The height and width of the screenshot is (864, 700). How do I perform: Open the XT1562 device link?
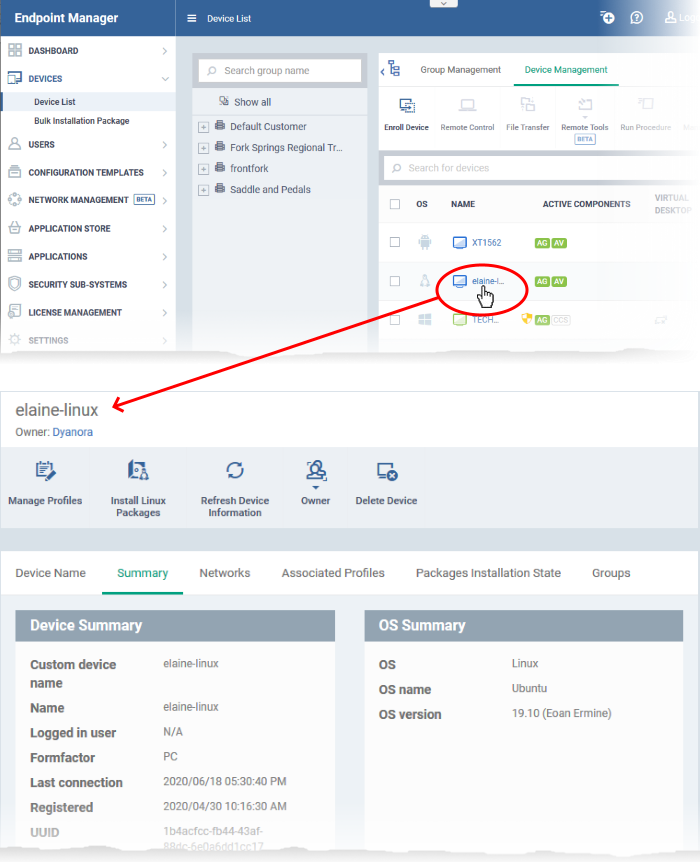coord(487,242)
